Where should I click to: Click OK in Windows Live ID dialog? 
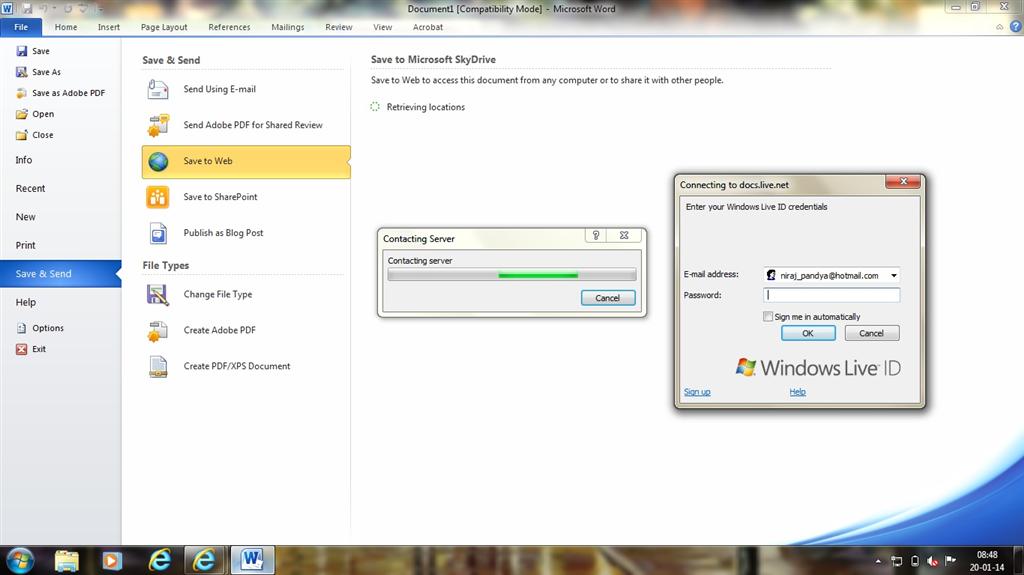tap(808, 333)
